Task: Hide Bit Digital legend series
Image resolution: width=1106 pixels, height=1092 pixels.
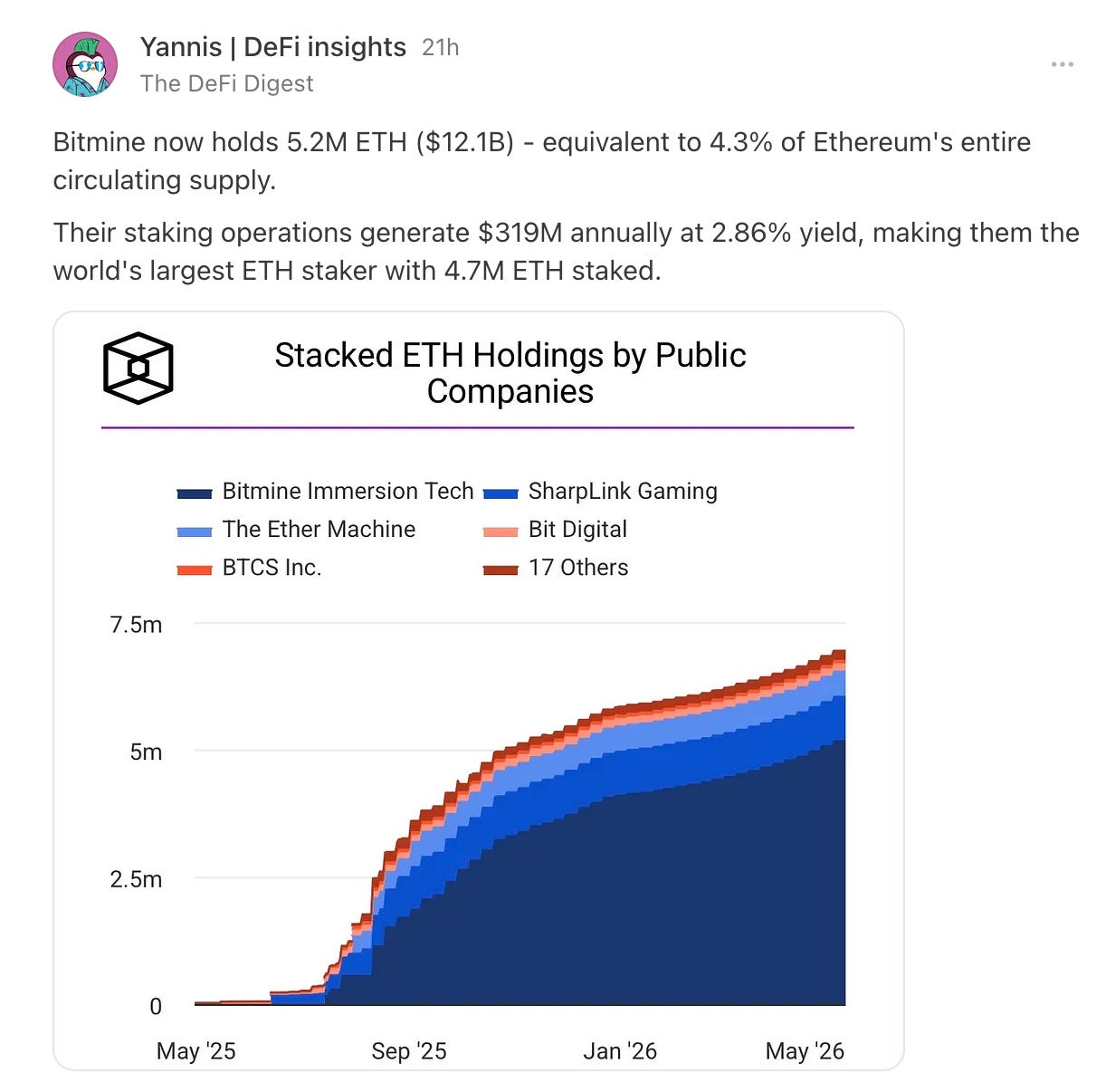Action: click(x=555, y=530)
